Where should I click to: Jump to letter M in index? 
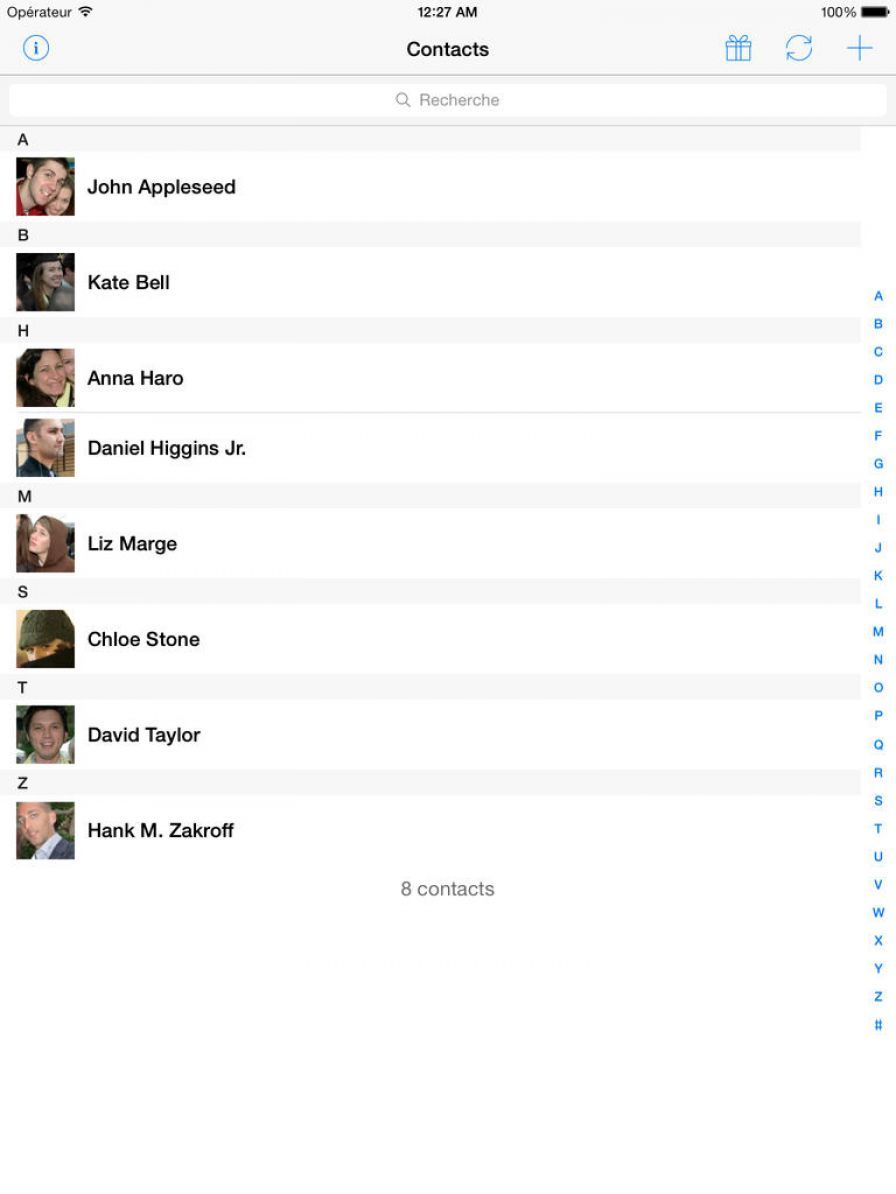(x=878, y=632)
